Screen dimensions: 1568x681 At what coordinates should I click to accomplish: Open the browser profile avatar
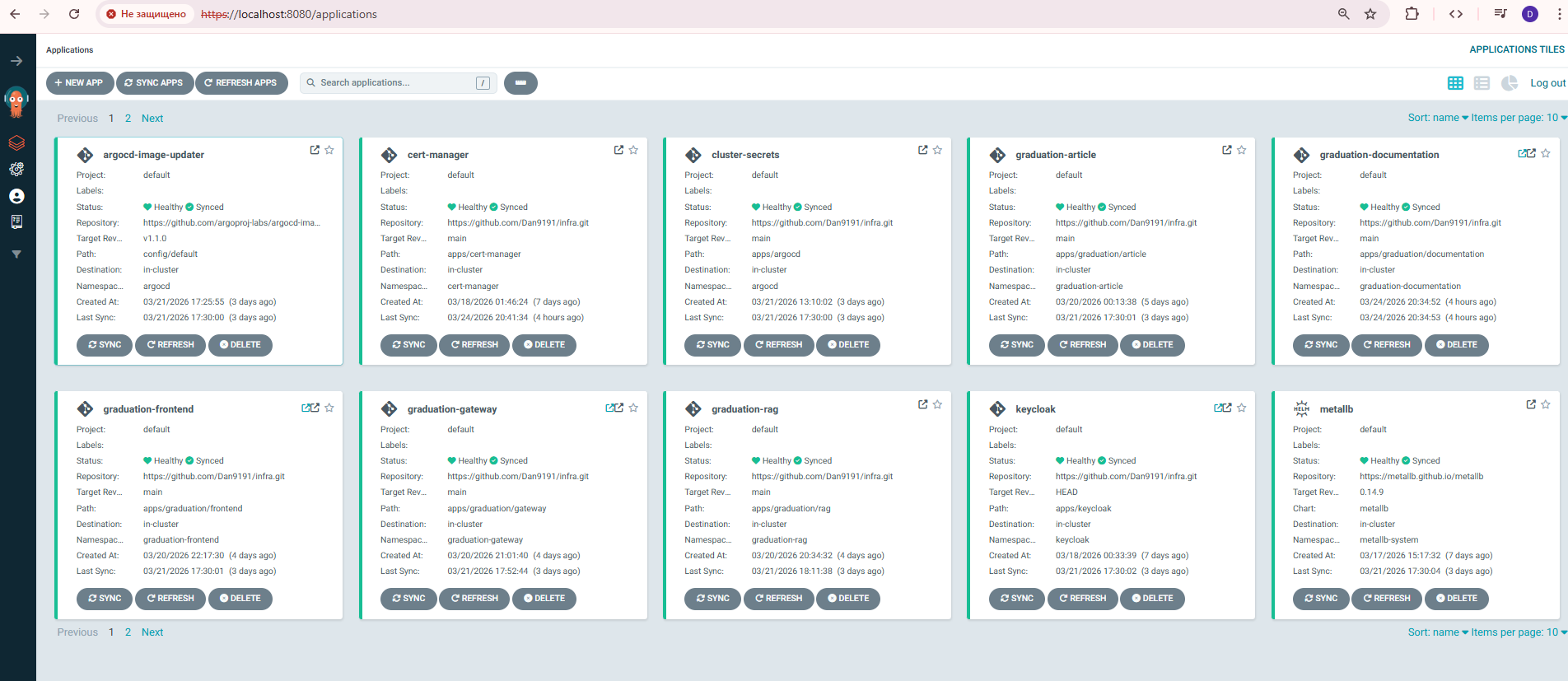coord(1530,14)
